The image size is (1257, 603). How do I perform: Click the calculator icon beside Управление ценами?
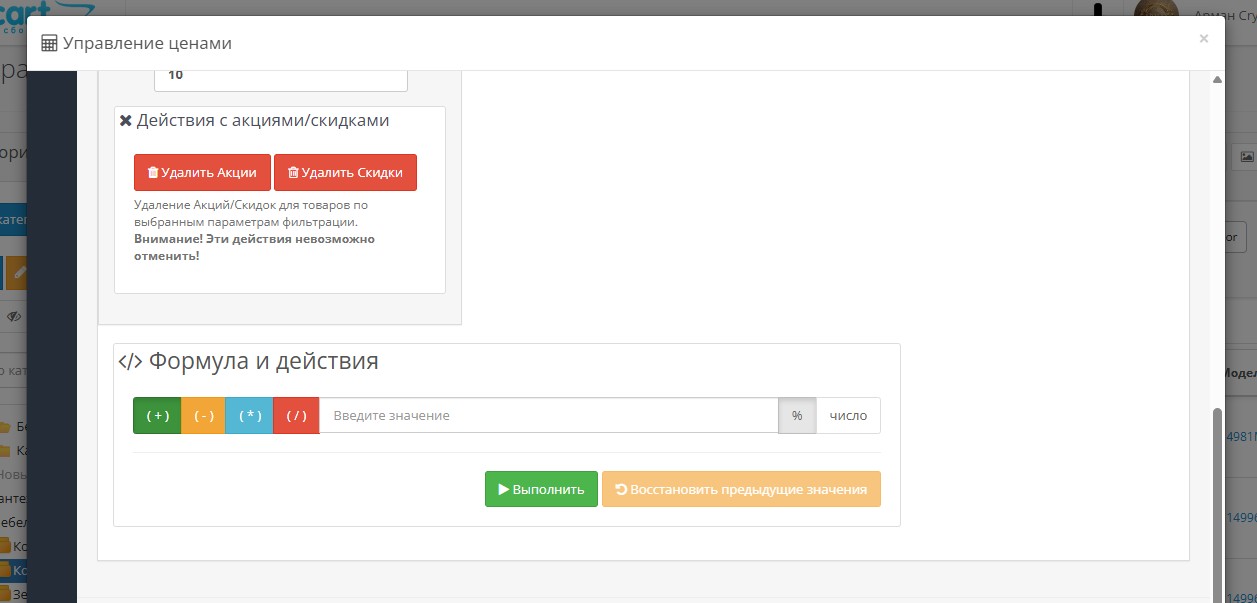point(49,44)
